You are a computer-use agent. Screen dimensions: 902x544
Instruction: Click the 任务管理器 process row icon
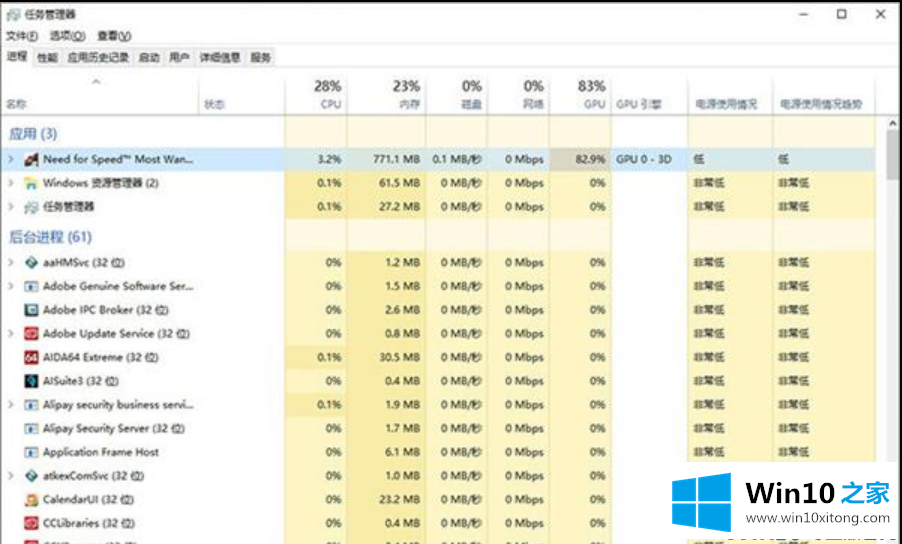click(31, 206)
